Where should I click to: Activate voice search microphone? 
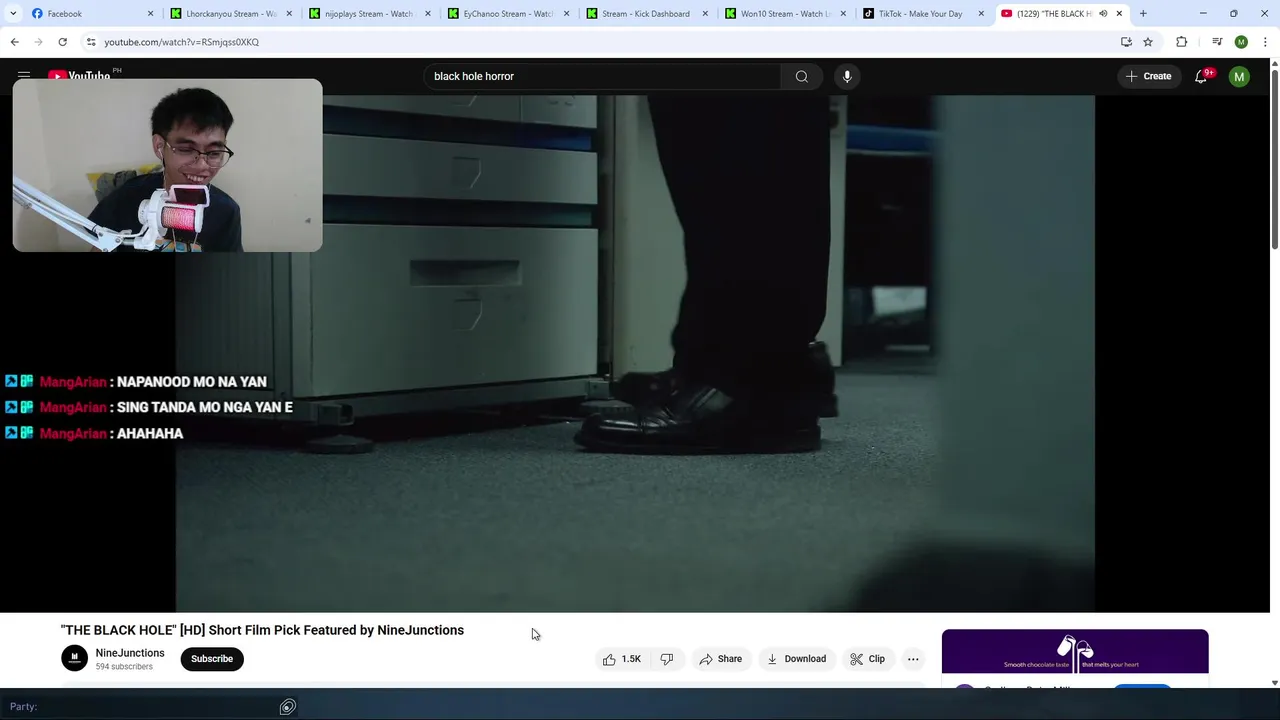tap(847, 76)
